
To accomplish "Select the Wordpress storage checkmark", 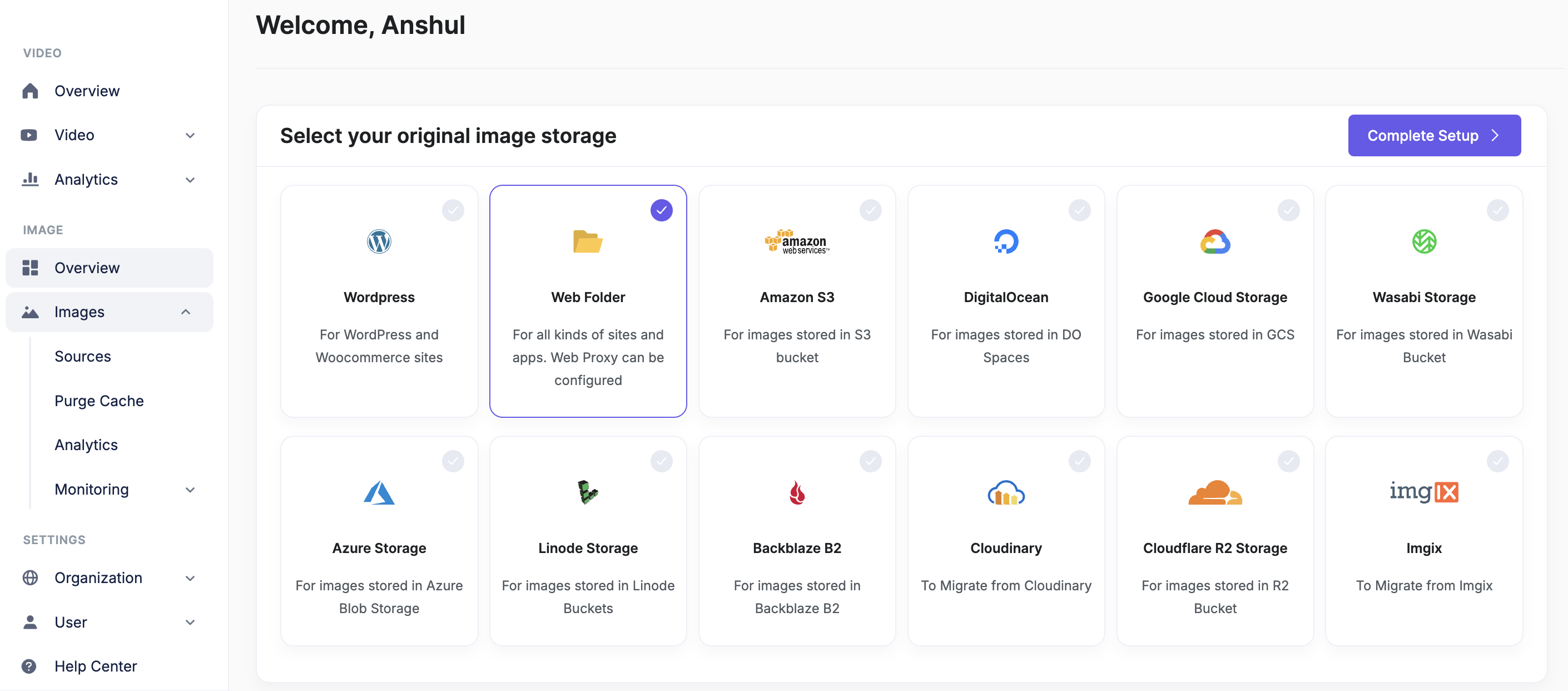I will 453,211.
